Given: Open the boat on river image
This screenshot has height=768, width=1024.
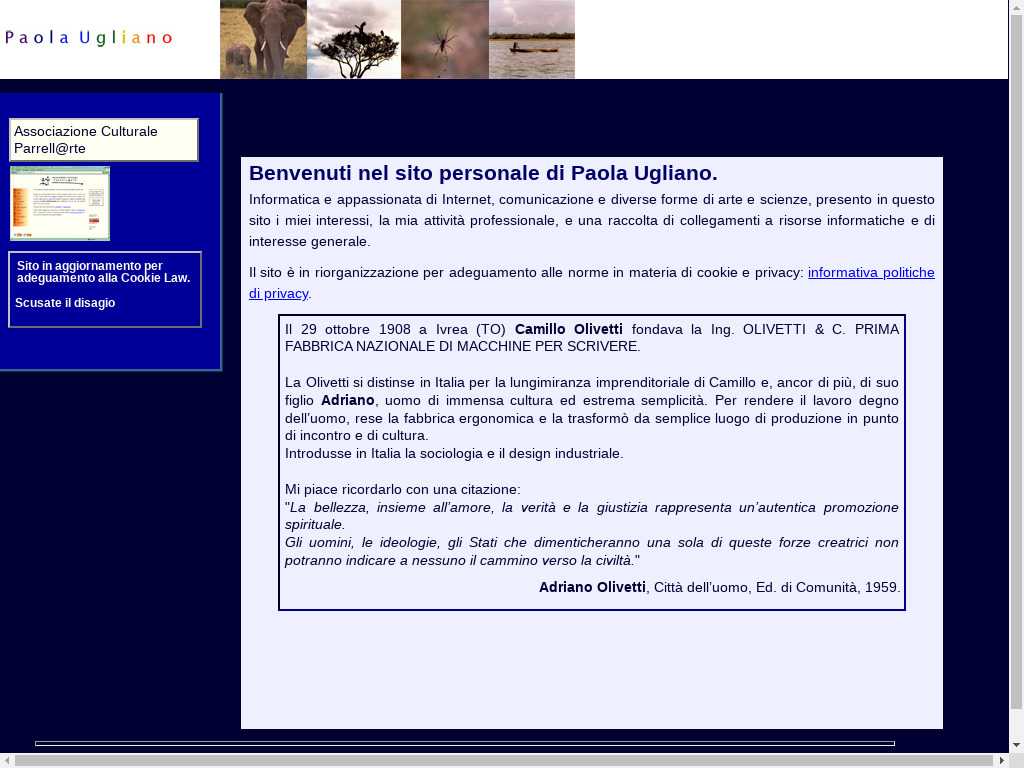Looking at the screenshot, I should click(x=531, y=39).
